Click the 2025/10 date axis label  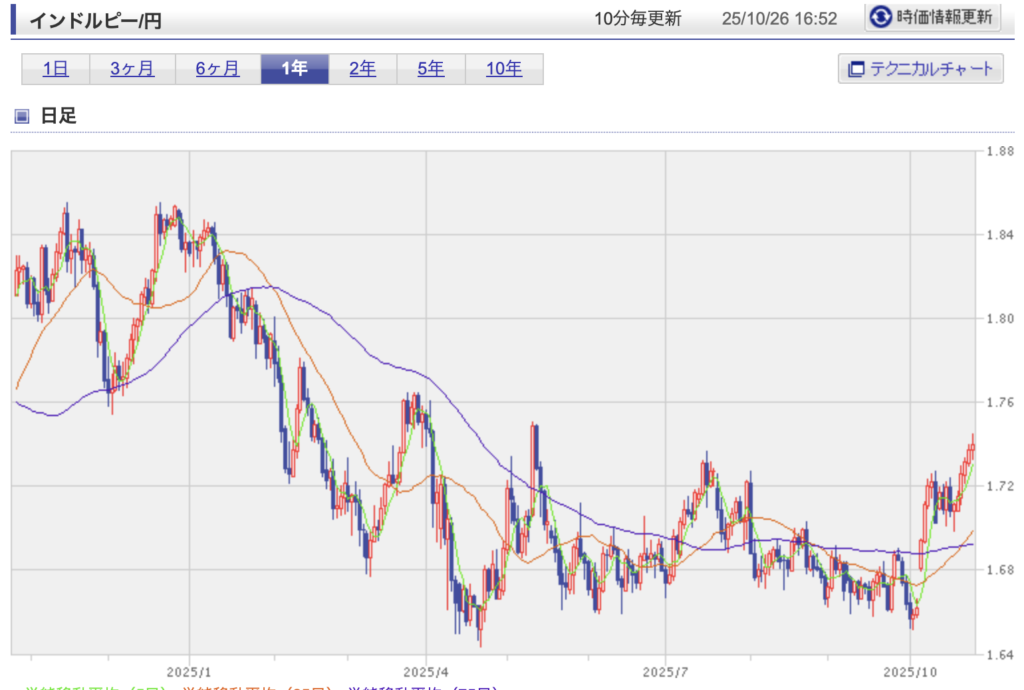(910, 669)
